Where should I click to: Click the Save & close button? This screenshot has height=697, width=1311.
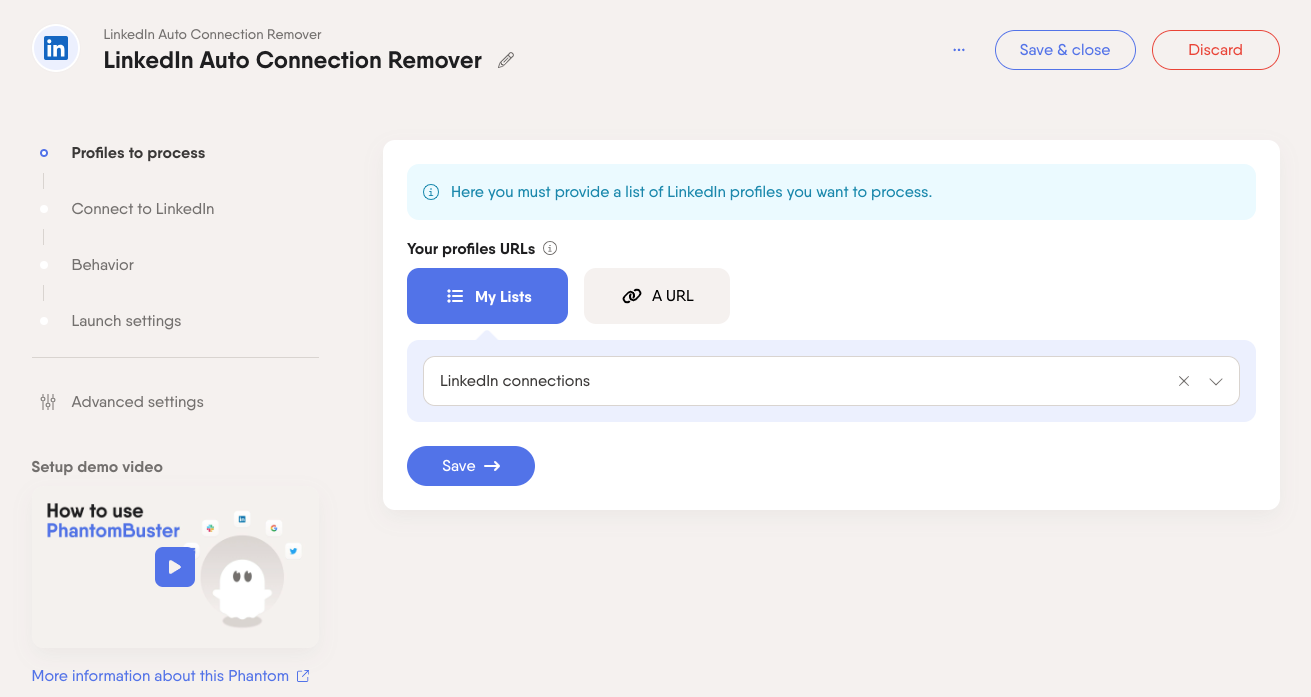tap(1065, 50)
